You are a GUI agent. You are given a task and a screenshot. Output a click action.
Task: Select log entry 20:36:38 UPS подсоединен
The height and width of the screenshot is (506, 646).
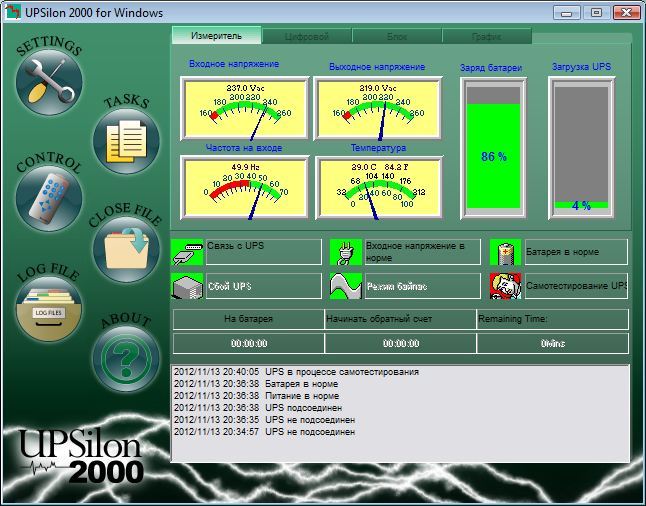[x=258, y=408]
